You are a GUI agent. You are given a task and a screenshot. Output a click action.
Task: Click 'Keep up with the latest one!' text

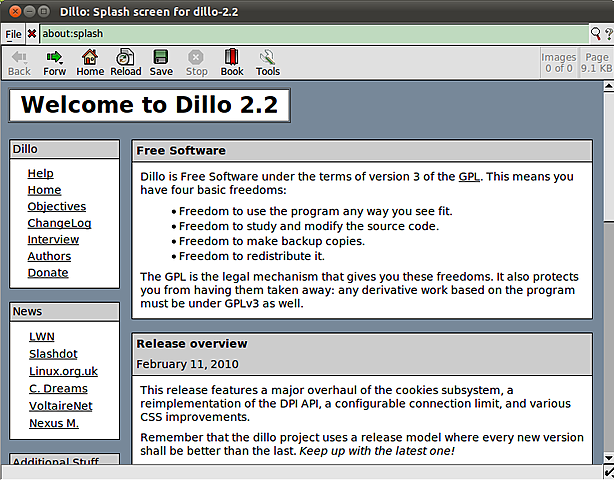pos(377,451)
